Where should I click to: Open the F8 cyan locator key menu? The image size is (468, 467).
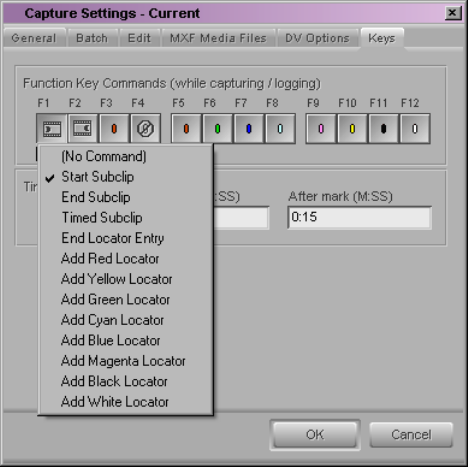coord(280,129)
